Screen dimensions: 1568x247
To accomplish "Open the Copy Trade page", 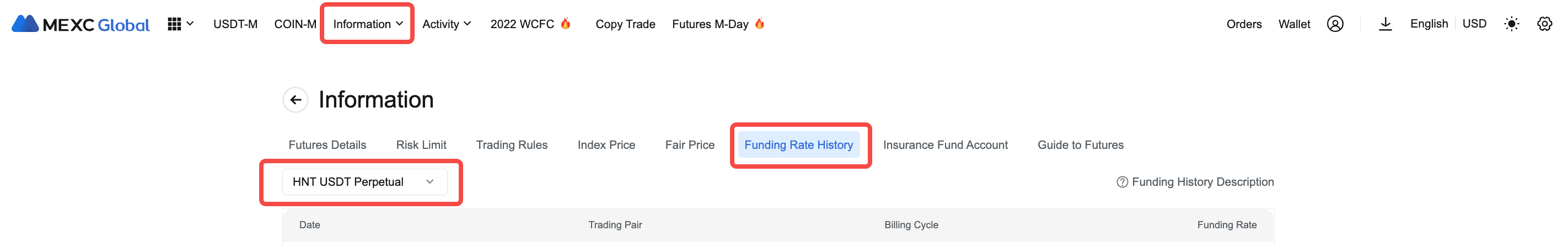I will click(625, 24).
